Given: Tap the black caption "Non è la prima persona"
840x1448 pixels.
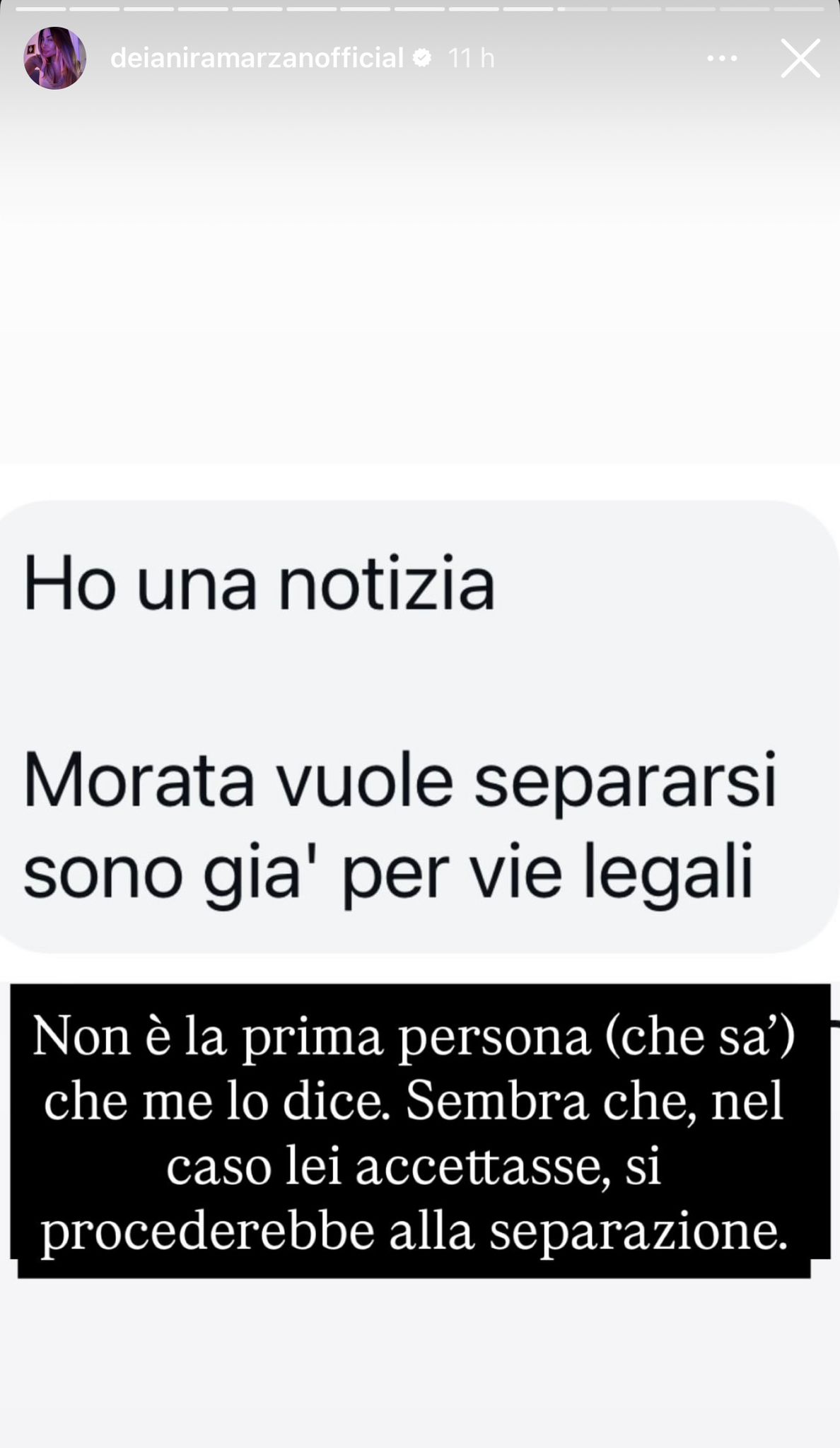Looking at the screenshot, I should click(x=311, y=1038).
